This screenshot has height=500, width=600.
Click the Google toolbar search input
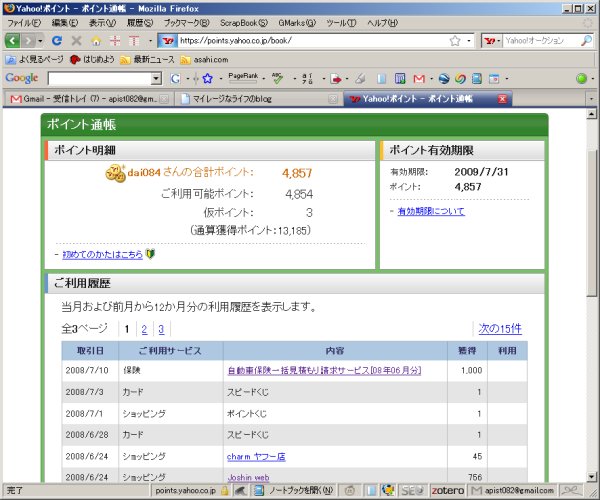(x=100, y=79)
